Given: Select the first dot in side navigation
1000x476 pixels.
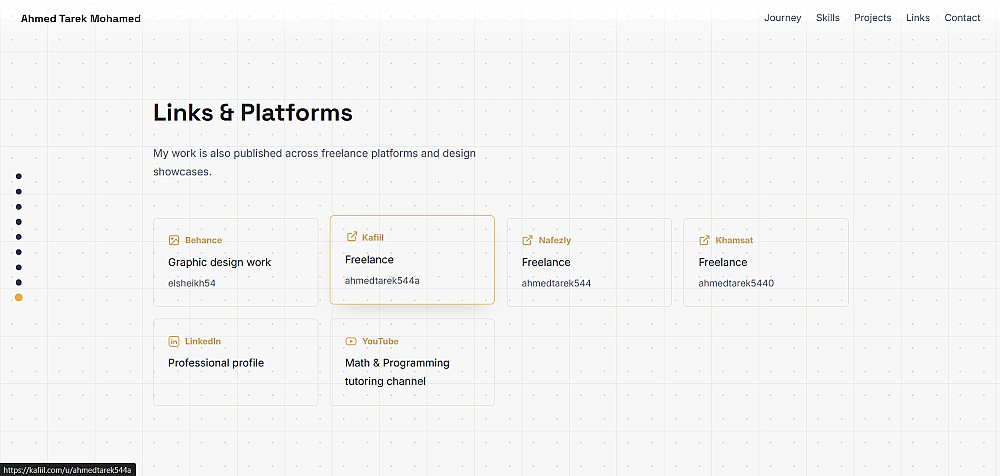Looking at the screenshot, I should (18, 176).
